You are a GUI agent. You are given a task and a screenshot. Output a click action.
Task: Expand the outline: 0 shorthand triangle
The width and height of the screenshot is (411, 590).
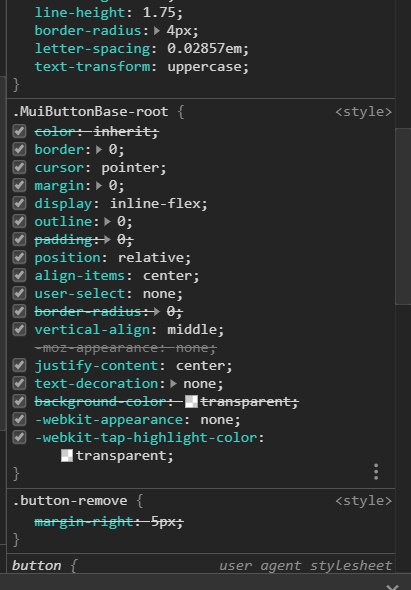pyautogui.click(x=108, y=222)
